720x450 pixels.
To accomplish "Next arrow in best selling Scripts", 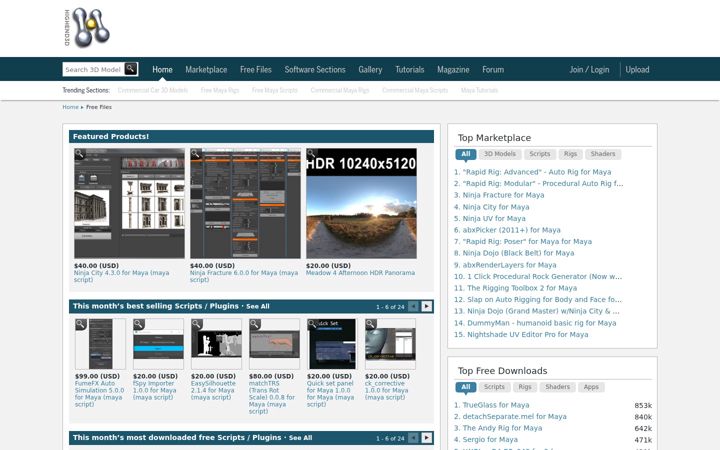I will 427,306.
